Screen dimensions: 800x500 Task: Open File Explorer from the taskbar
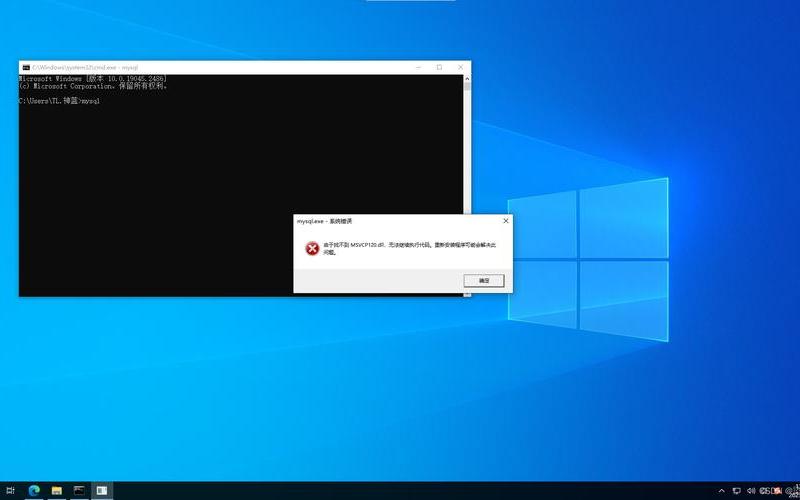(57, 491)
